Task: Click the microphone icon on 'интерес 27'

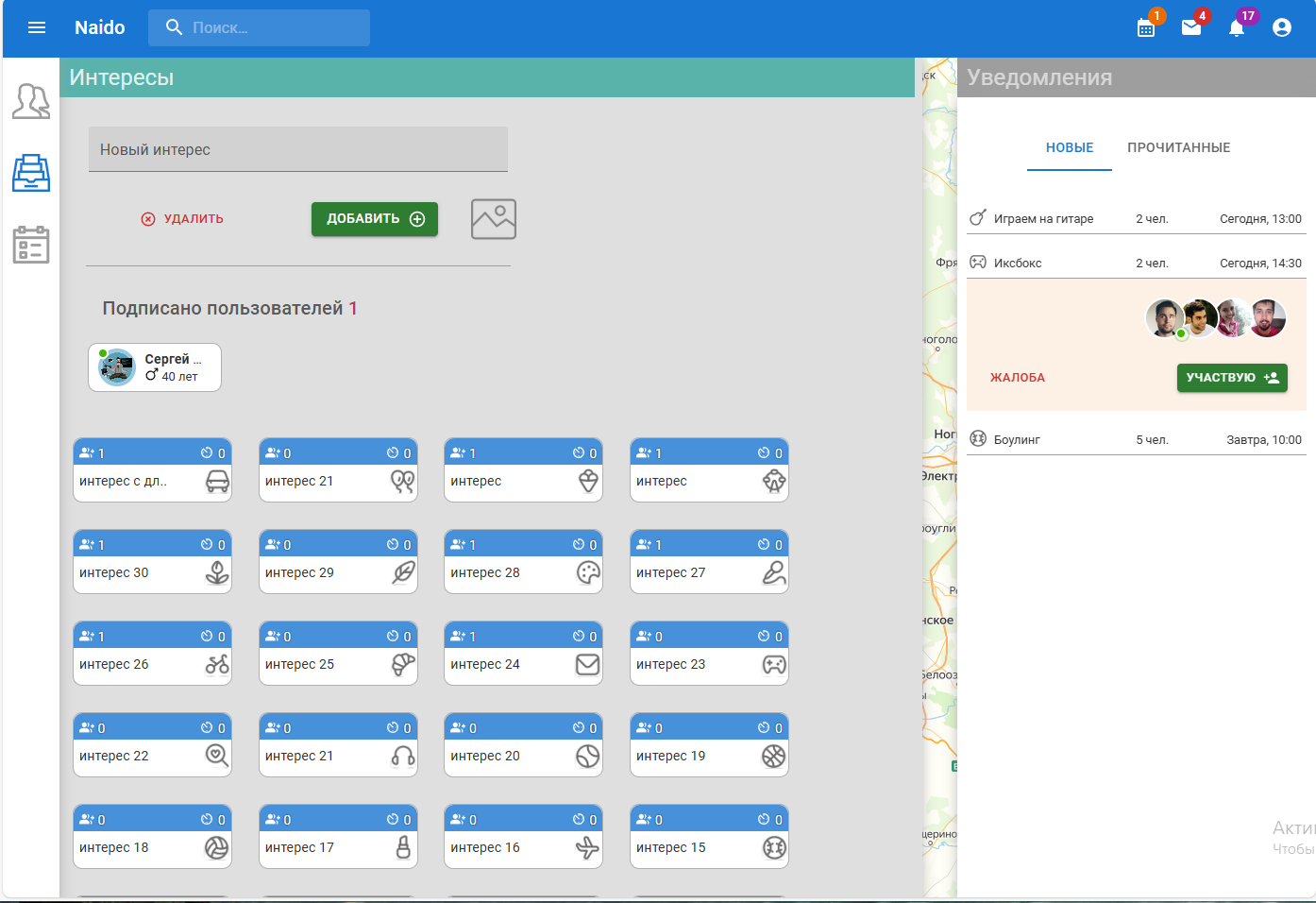Action: coord(774,573)
